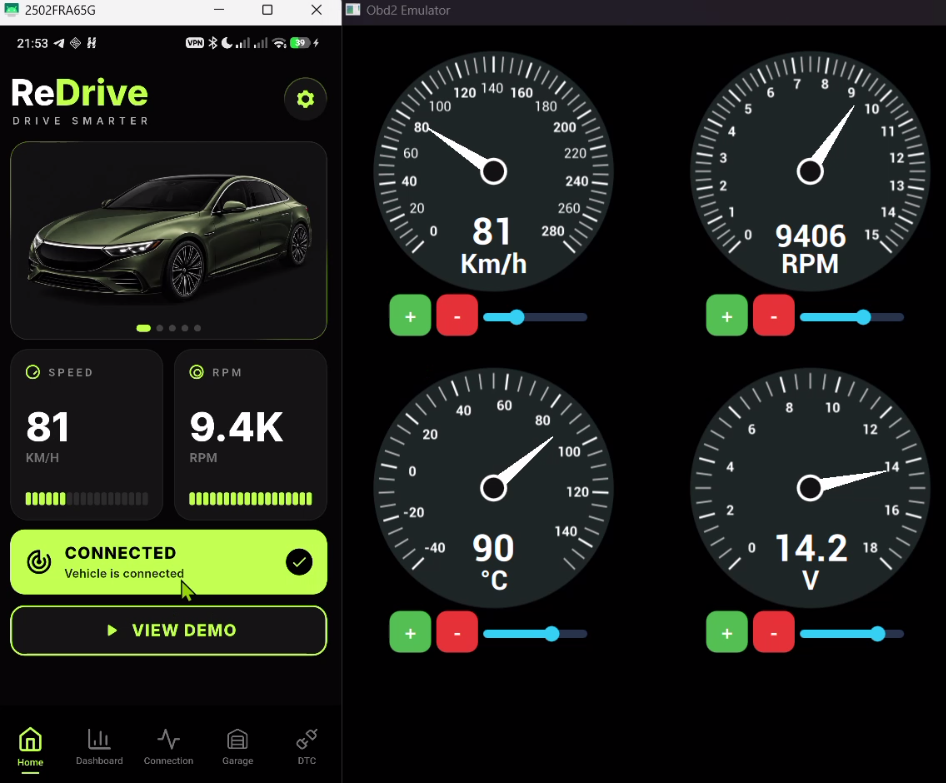Click the voltage gauge dial
Viewport: 946px width, 783px height.
pyautogui.click(x=810, y=488)
